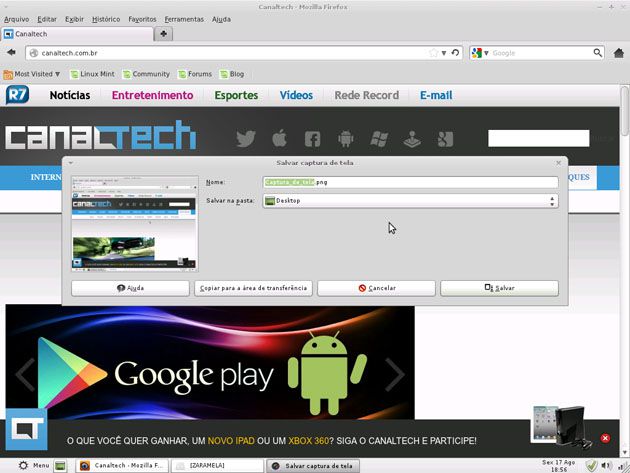Show previous slide with left carousel arrow
The height and width of the screenshot is (473, 630).
pyautogui.click(x=26, y=374)
